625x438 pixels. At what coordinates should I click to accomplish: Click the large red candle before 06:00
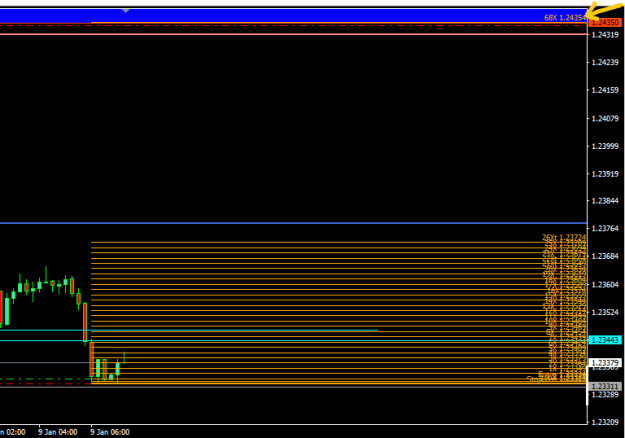tap(85, 322)
